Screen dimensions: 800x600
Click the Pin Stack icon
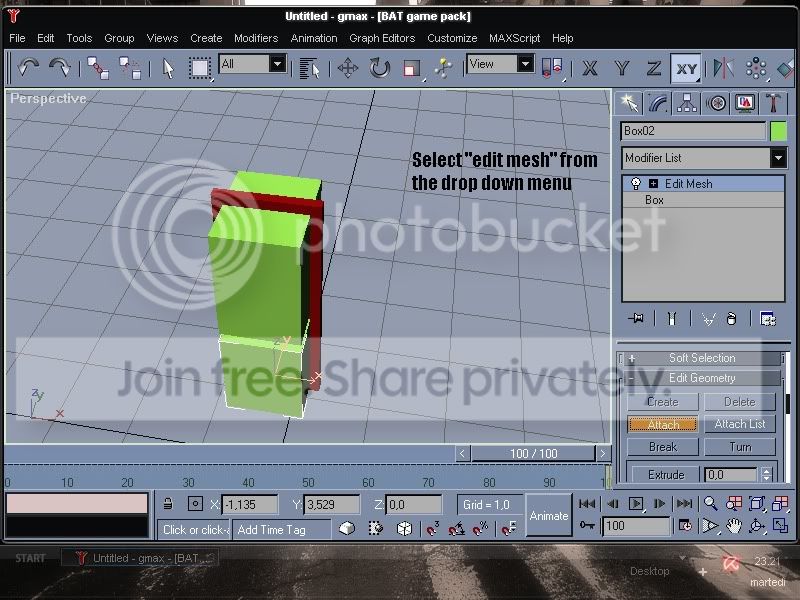636,318
